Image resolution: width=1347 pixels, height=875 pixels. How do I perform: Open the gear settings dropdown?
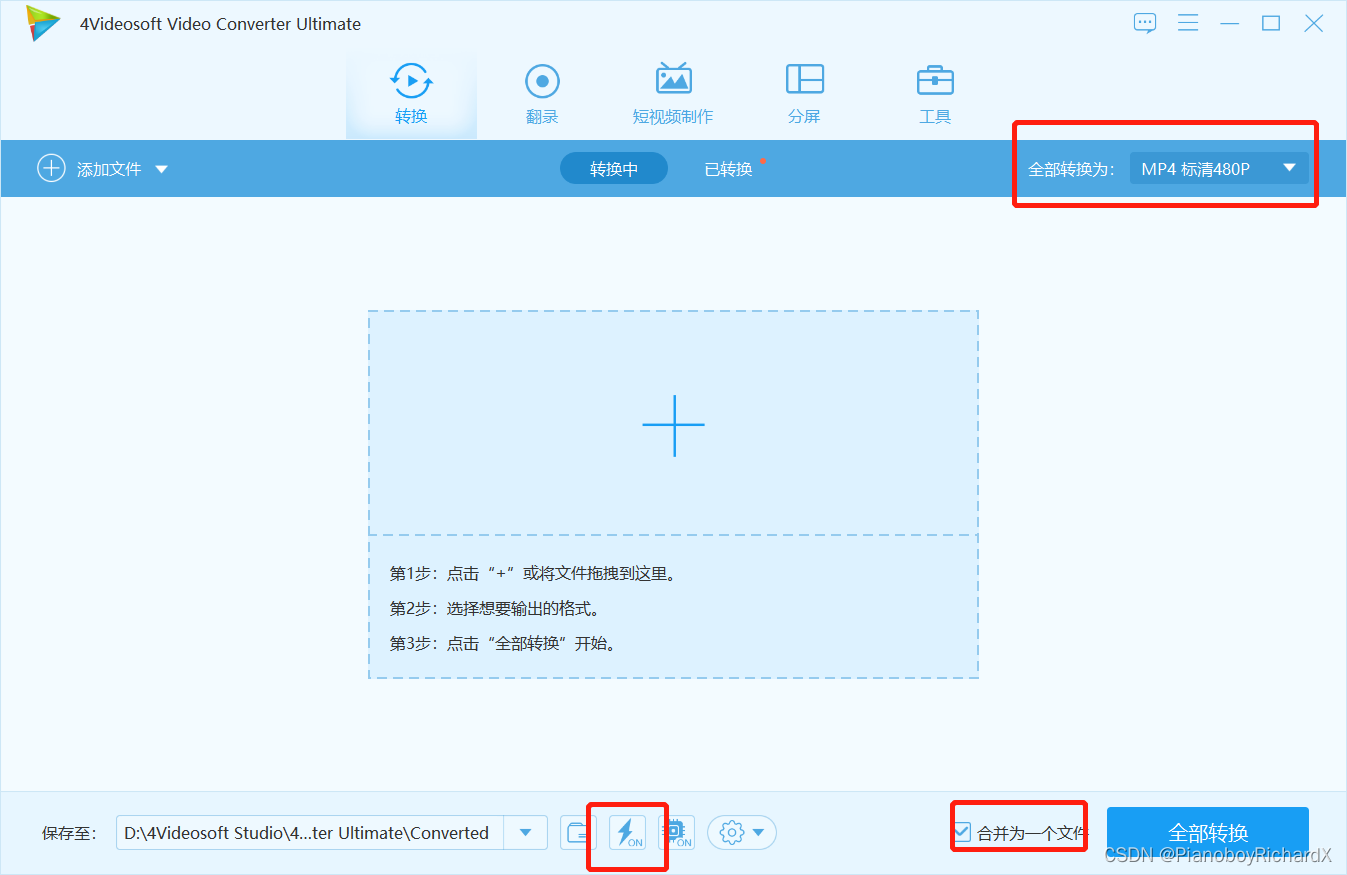click(742, 833)
